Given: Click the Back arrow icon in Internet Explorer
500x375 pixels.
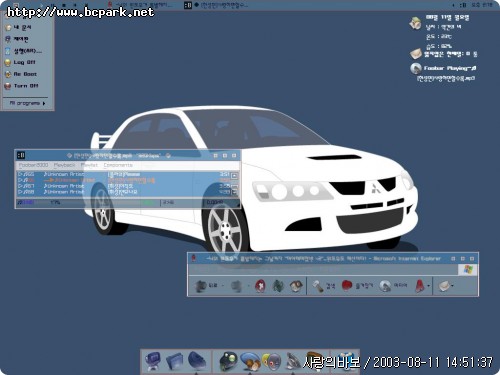Looking at the screenshot, I should (x=200, y=286).
